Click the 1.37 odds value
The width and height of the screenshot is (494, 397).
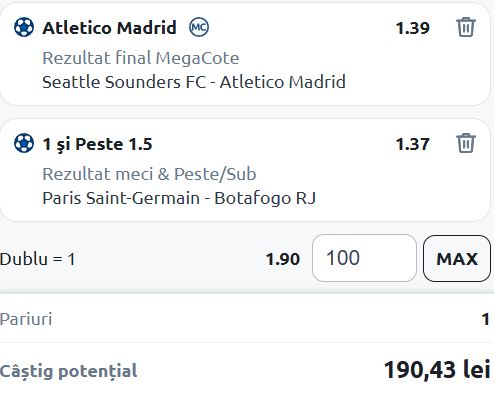coord(413,144)
